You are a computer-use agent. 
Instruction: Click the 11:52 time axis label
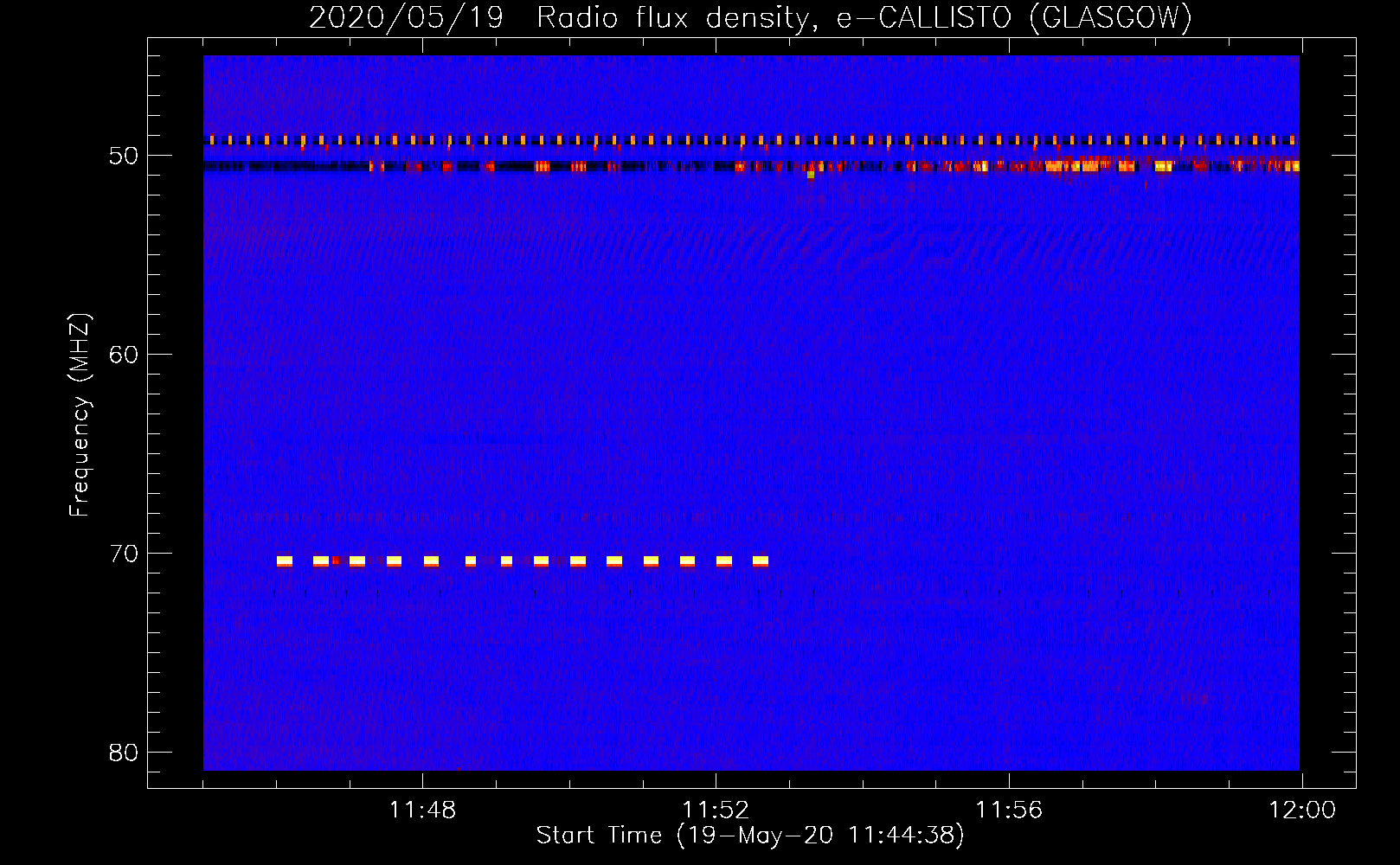pos(716,811)
